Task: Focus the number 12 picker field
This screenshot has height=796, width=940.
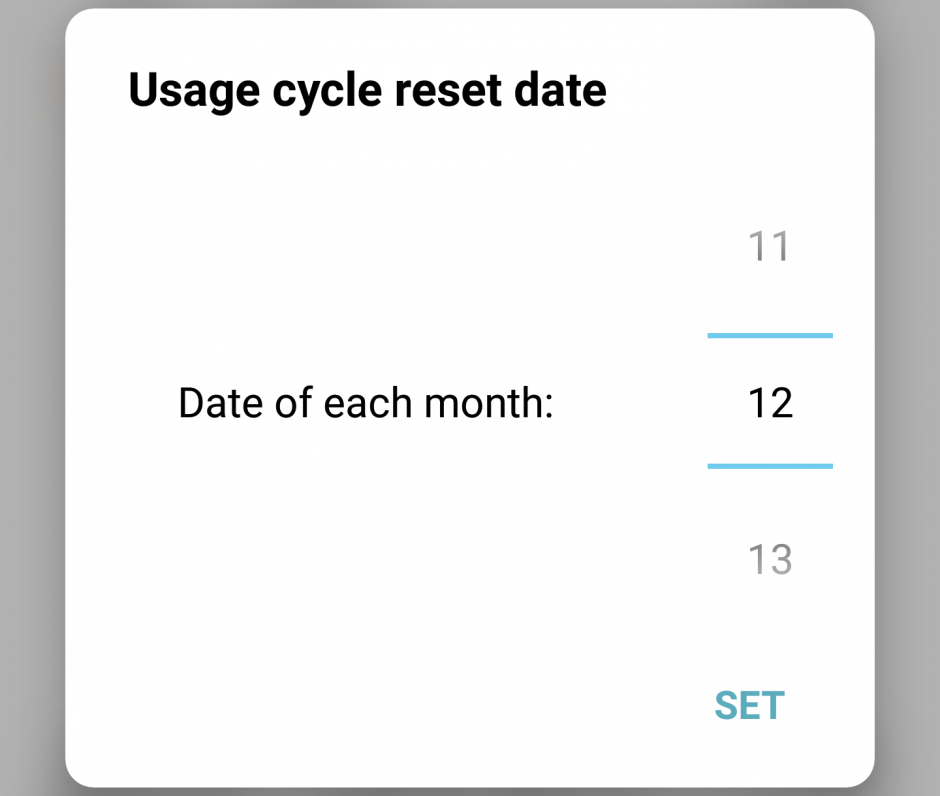Action: (x=770, y=403)
